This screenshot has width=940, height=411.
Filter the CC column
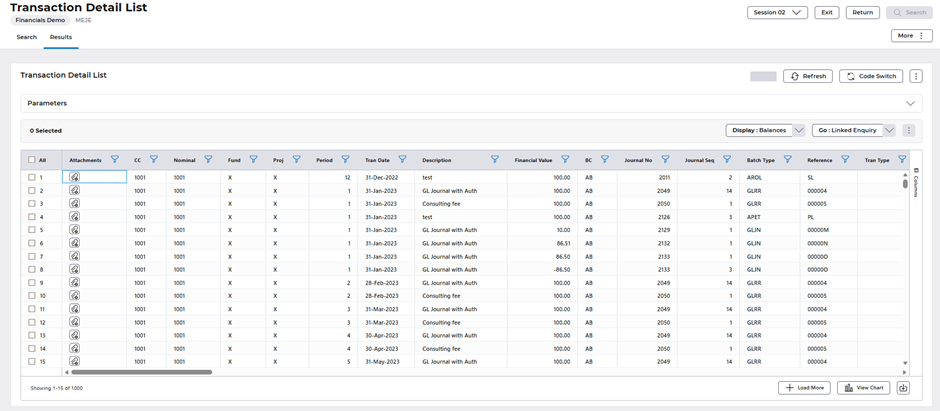point(154,159)
